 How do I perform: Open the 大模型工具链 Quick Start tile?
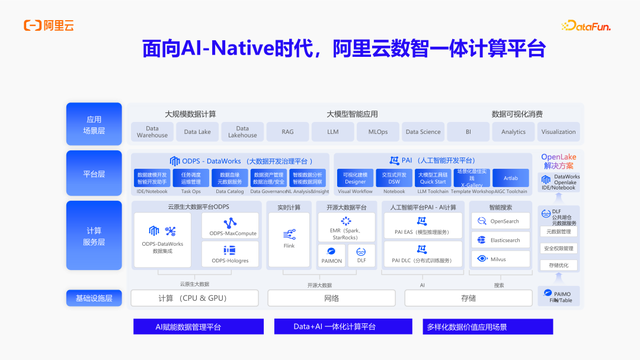point(433,178)
